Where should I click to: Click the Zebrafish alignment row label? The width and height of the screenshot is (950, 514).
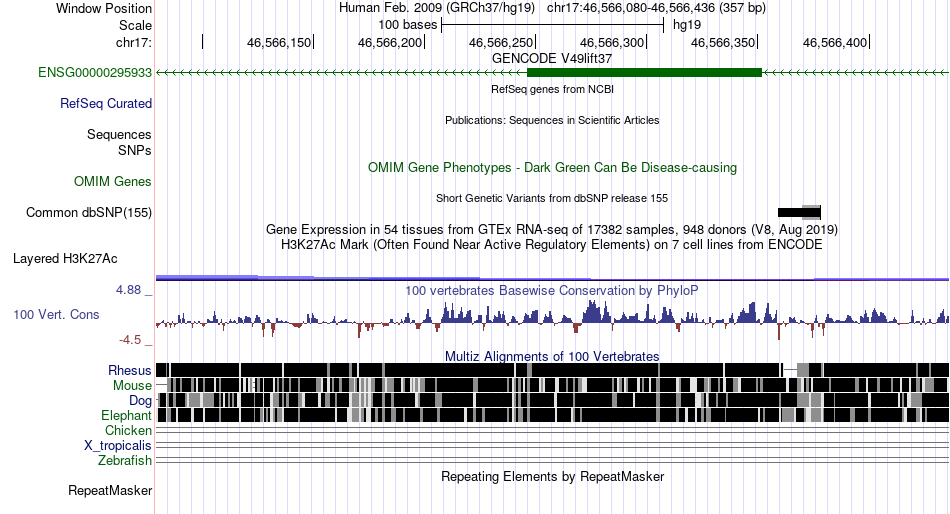[x=125, y=461]
